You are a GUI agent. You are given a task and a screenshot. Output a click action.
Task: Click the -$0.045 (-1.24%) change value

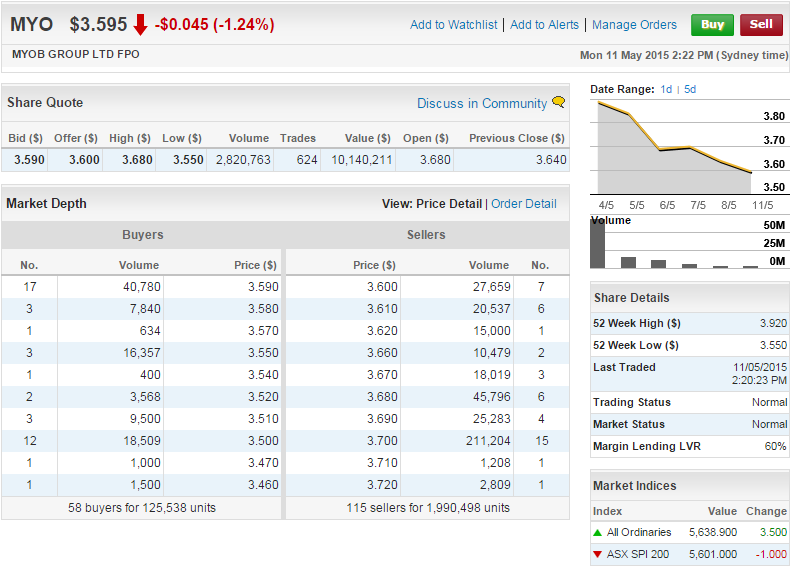[x=215, y=24]
